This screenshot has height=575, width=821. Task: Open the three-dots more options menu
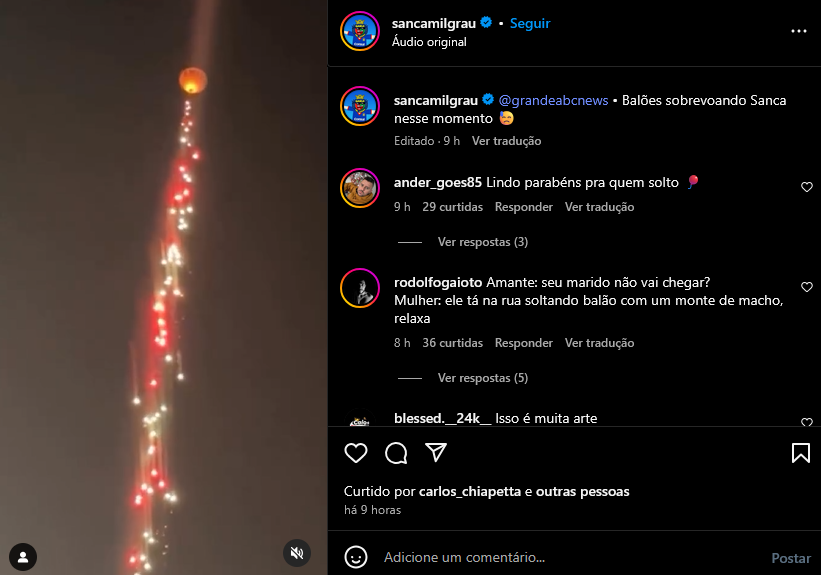(798, 31)
